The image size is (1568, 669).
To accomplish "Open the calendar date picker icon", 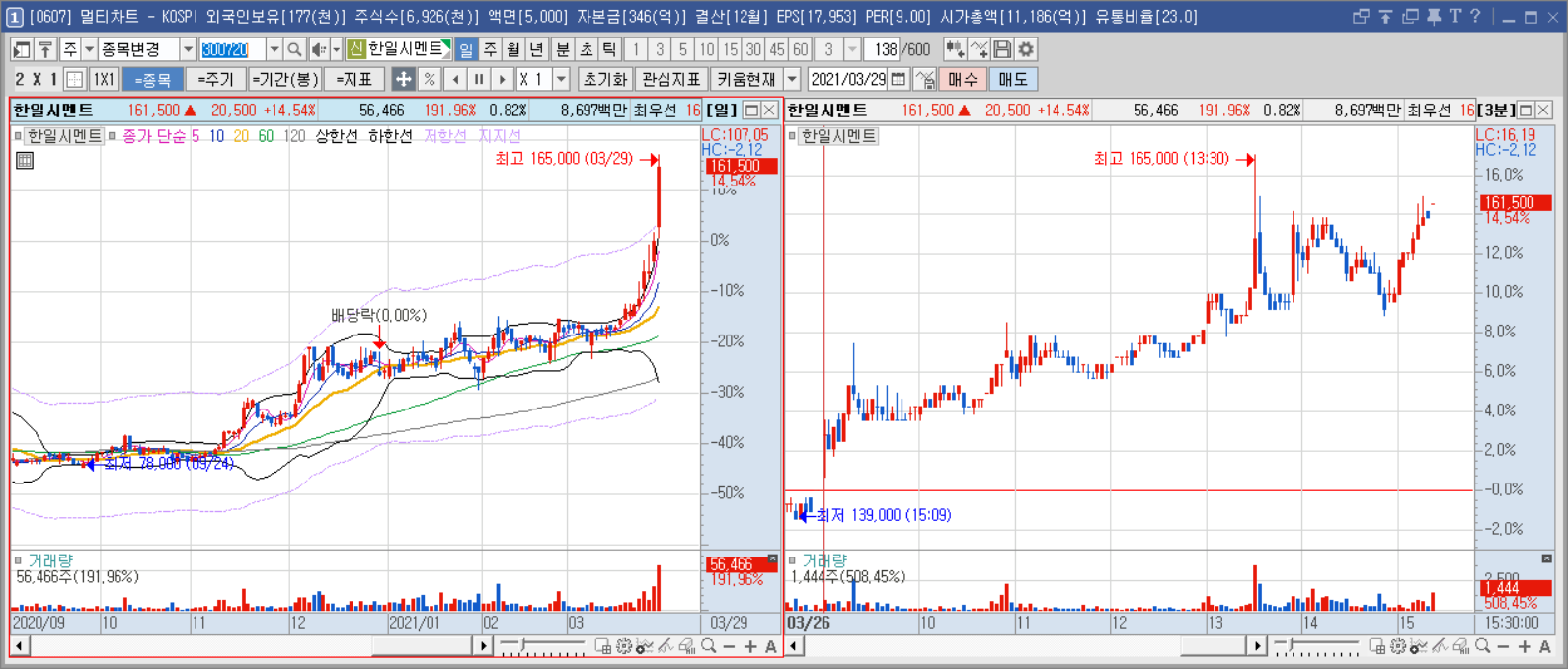I will tap(899, 79).
